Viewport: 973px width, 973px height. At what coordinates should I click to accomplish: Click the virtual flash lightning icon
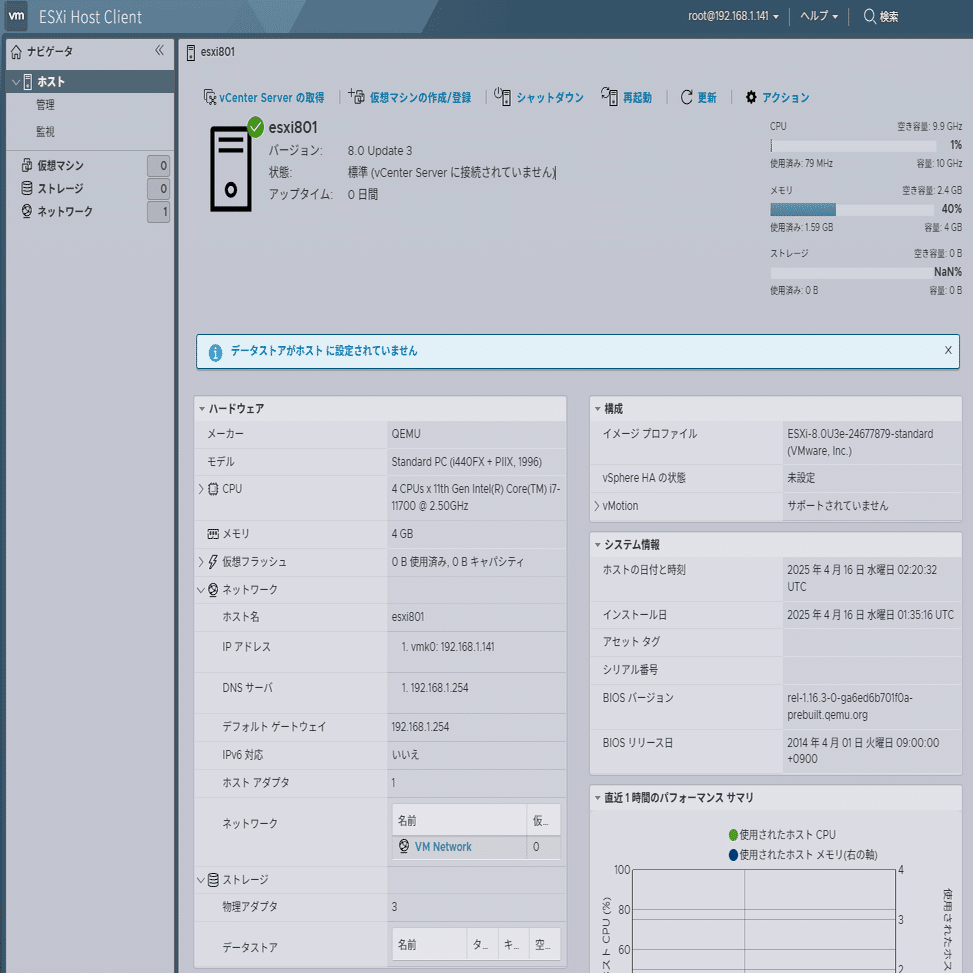(213, 562)
